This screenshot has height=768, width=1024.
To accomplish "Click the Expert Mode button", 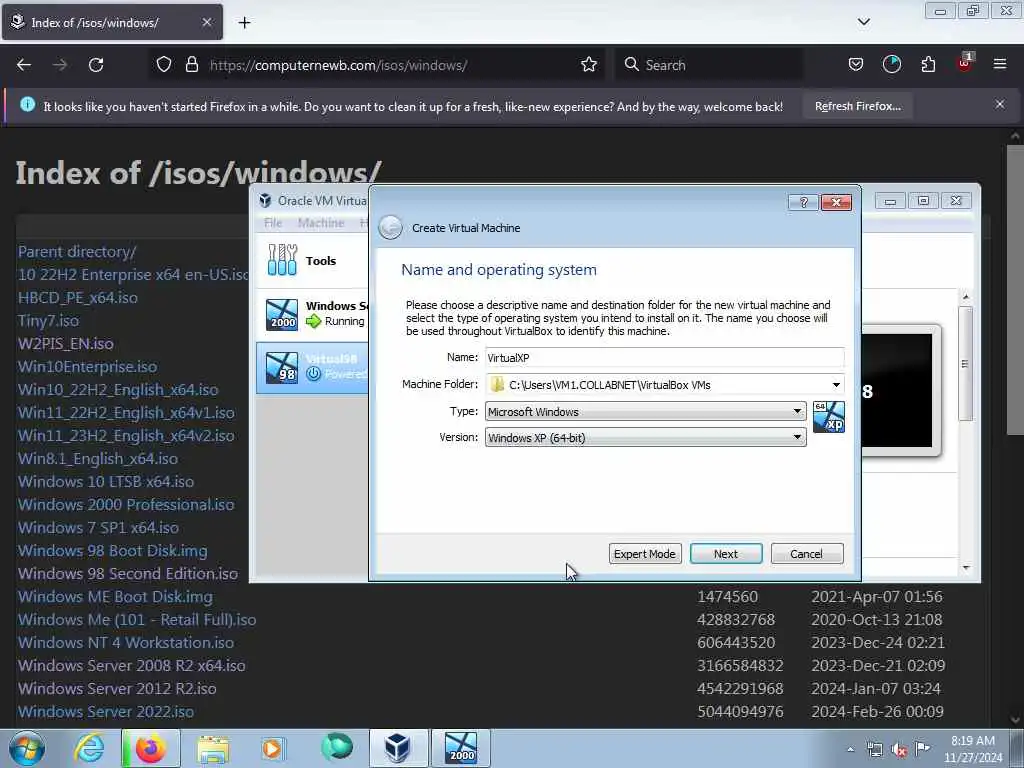I will point(645,554).
